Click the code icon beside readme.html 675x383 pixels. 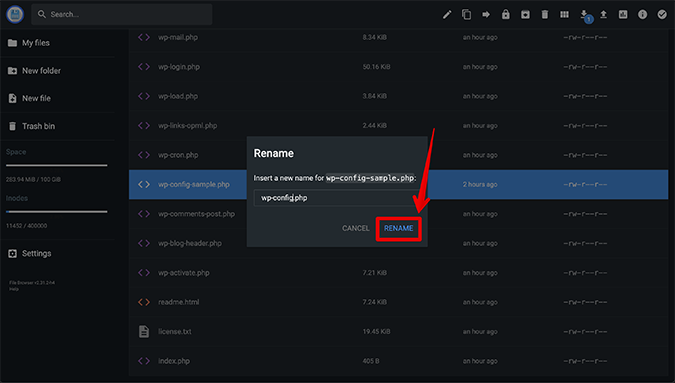coord(144,302)
